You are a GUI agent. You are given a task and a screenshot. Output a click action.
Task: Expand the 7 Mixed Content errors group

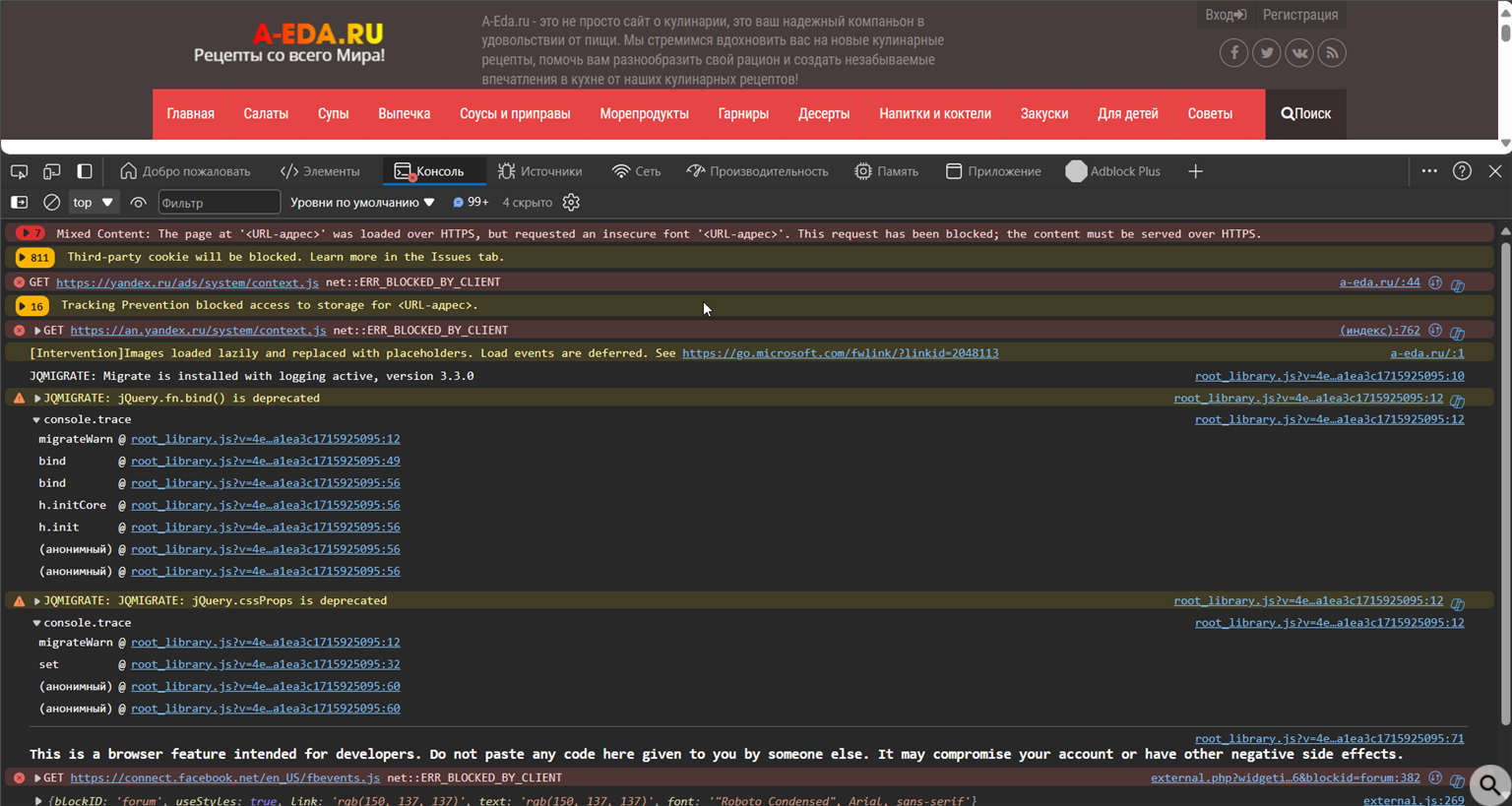coord(31,234)
